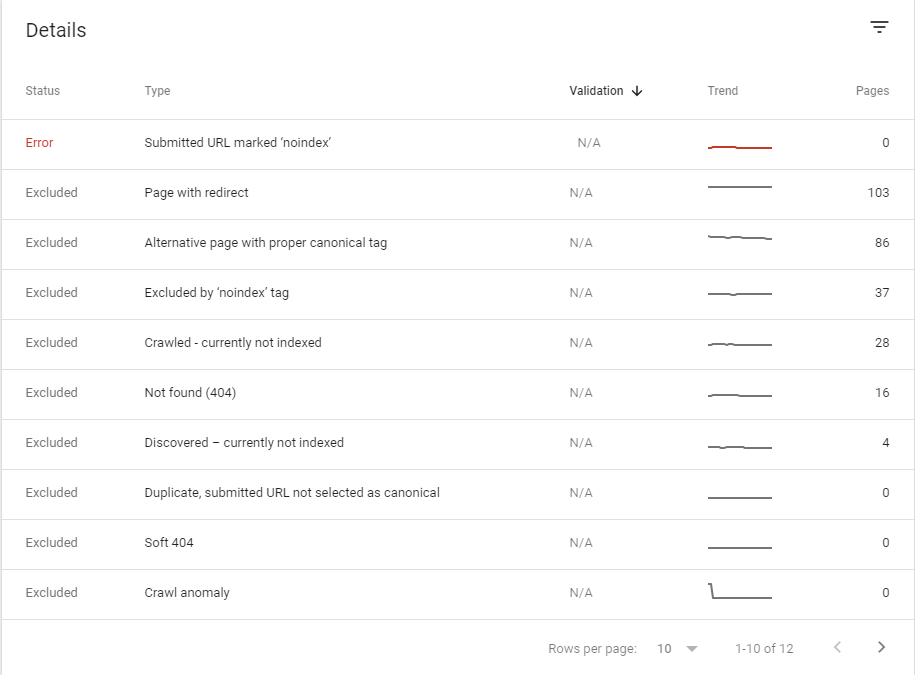The width and height of the screenshot is (915, 675).
Task: Open the Not found (404) row
Action: pos(458,394)
